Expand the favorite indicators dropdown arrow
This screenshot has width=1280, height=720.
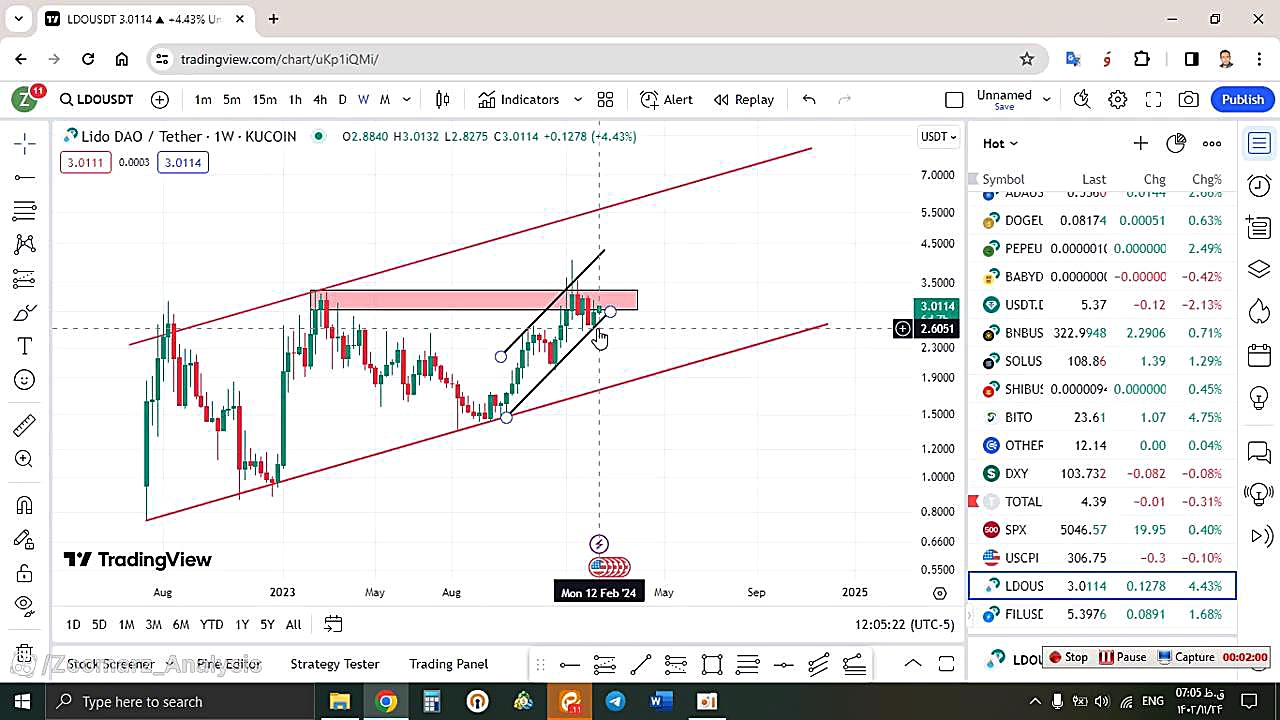(x=578, y=99)
